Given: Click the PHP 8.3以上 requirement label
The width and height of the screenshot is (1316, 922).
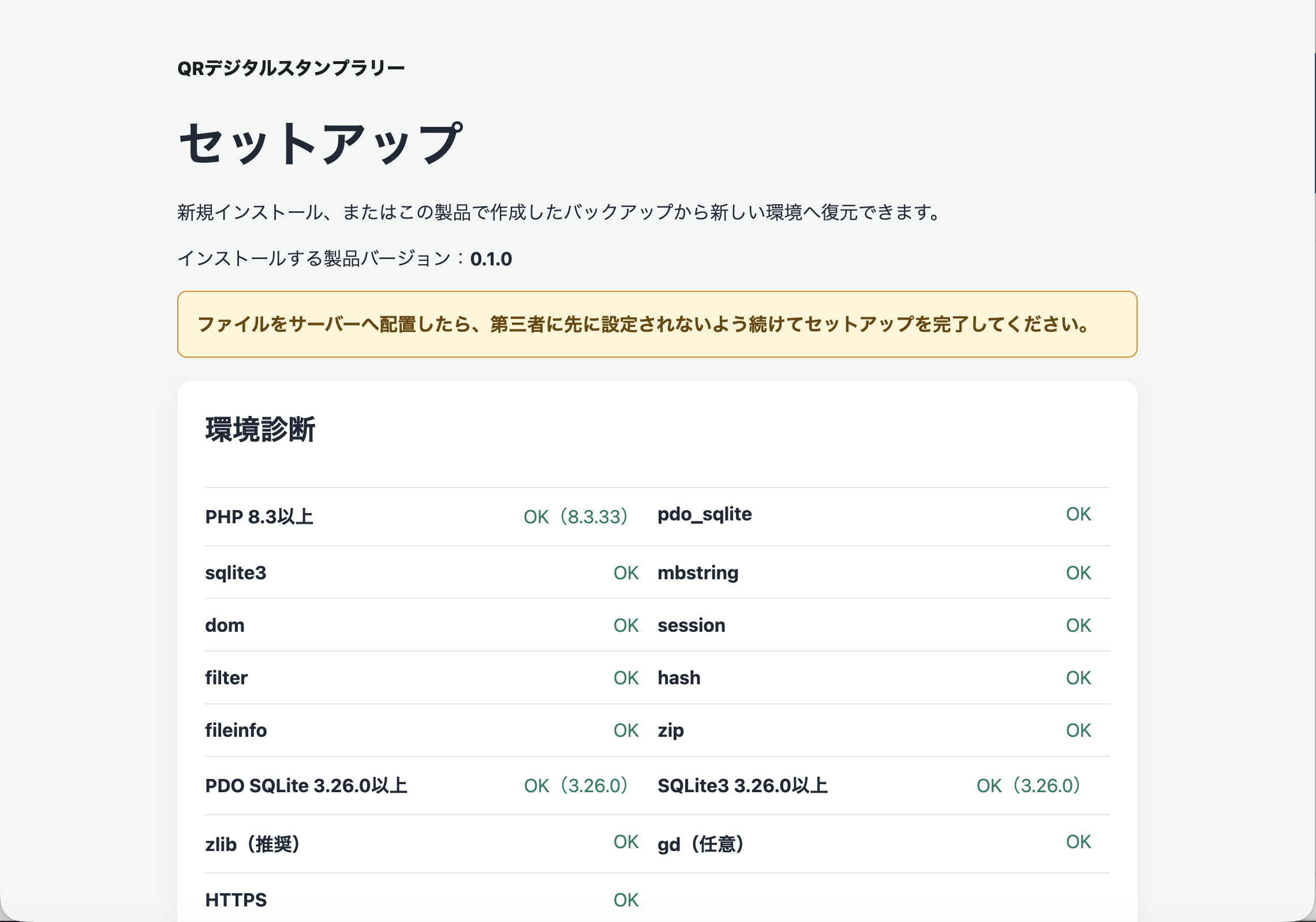Looking at the screenshot, I should pos(259,517).
